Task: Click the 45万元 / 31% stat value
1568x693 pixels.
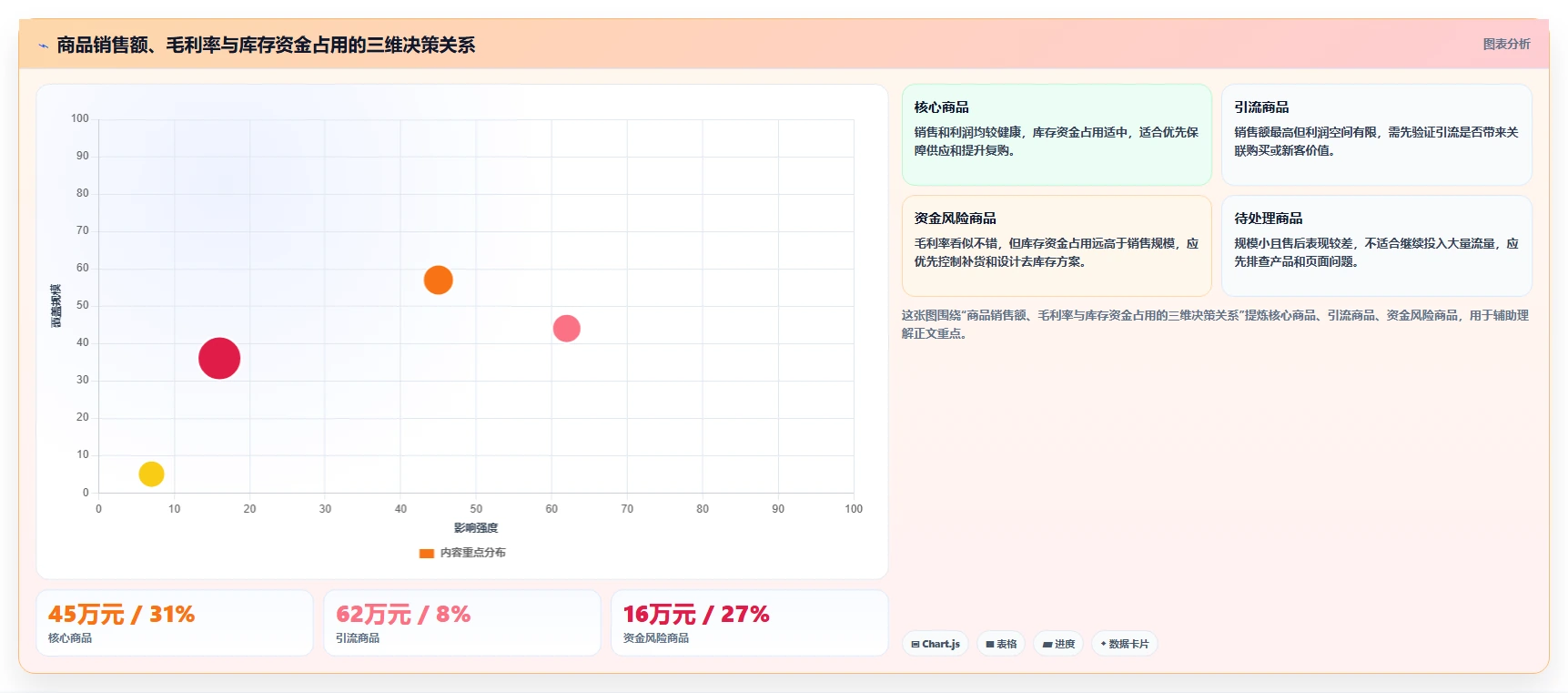Action: (121, 615)
